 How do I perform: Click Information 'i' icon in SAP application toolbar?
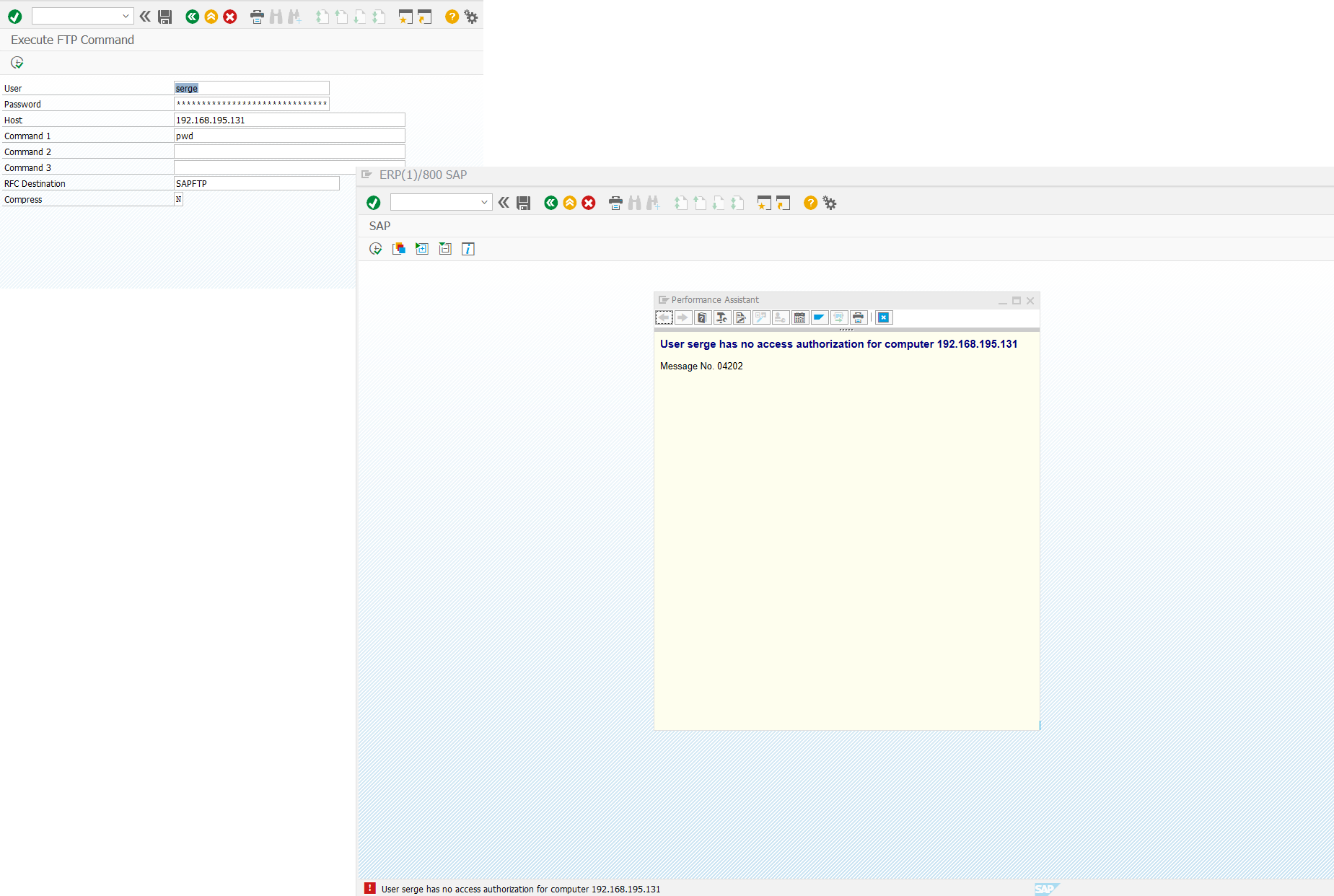click(x=468, y=249)
